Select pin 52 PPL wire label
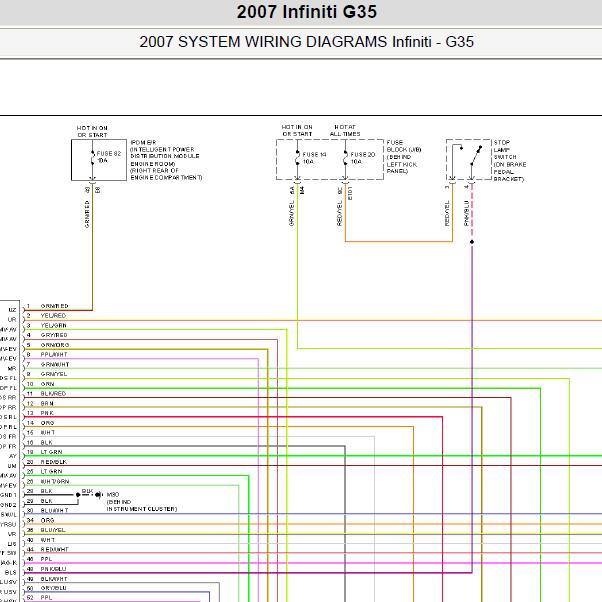The height and width of the screenshot is (602, 602). 46,598
